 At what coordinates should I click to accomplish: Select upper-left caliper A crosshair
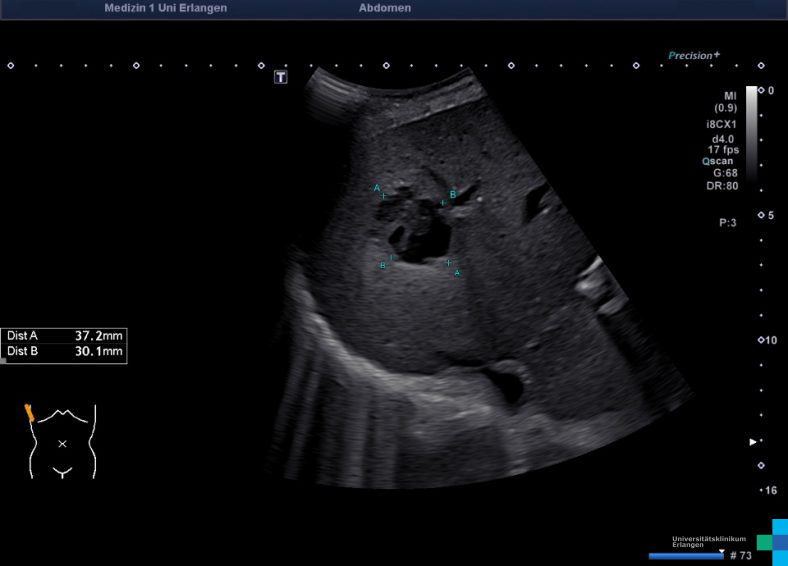pyautogui.click(x=384, y=196)
